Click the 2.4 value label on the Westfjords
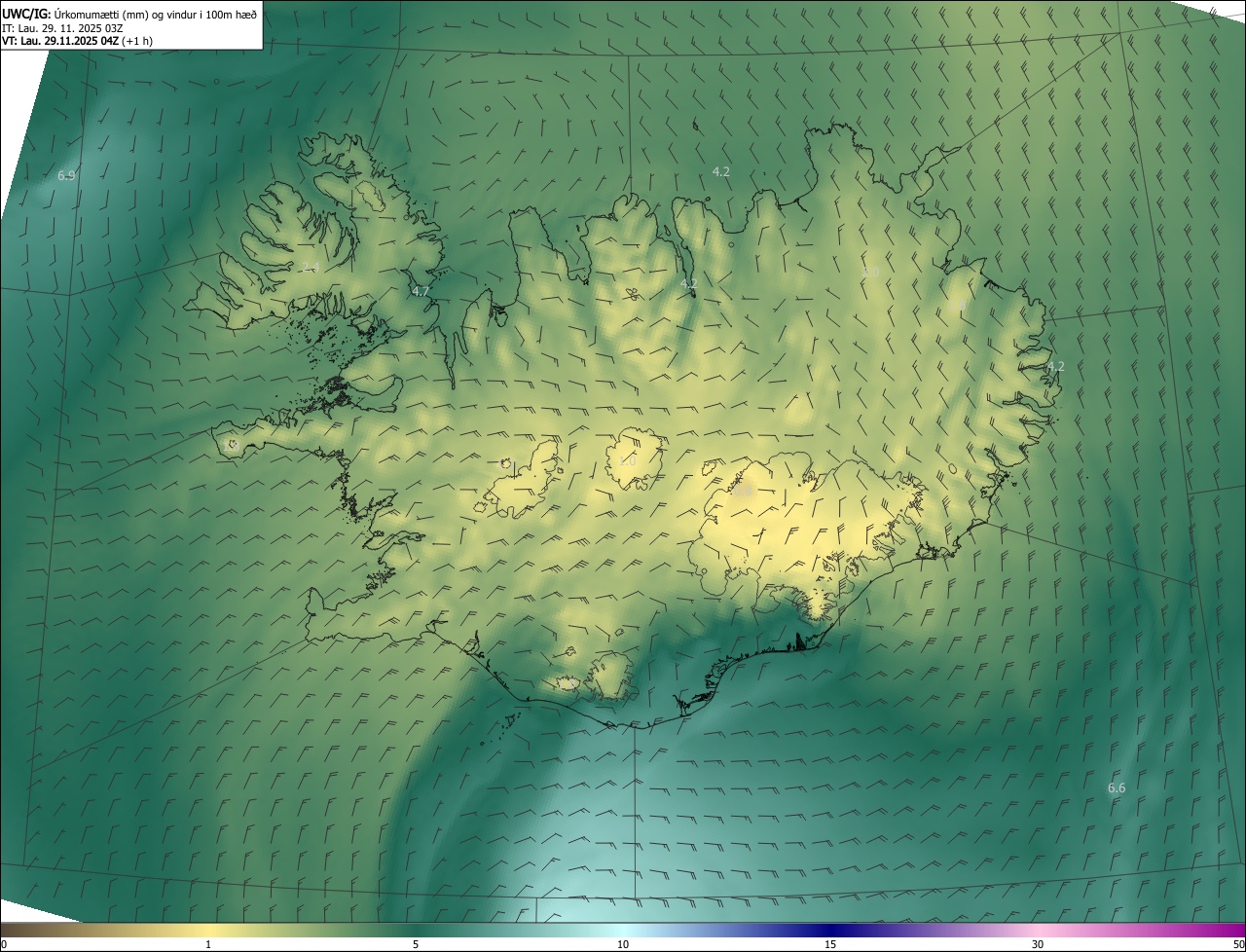 point(311,267)
